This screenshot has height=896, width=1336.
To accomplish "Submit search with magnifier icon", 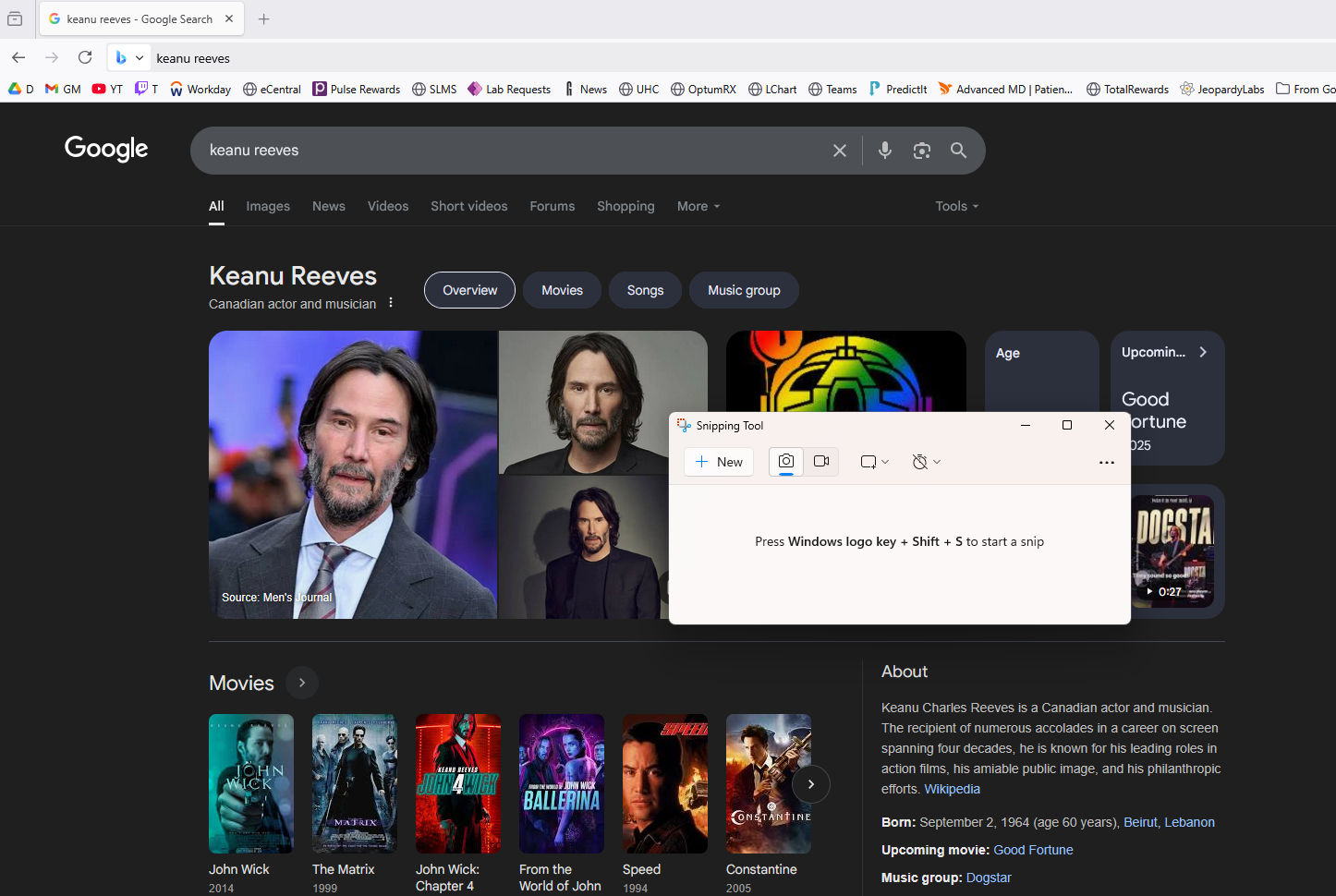I will coord(958,151).
